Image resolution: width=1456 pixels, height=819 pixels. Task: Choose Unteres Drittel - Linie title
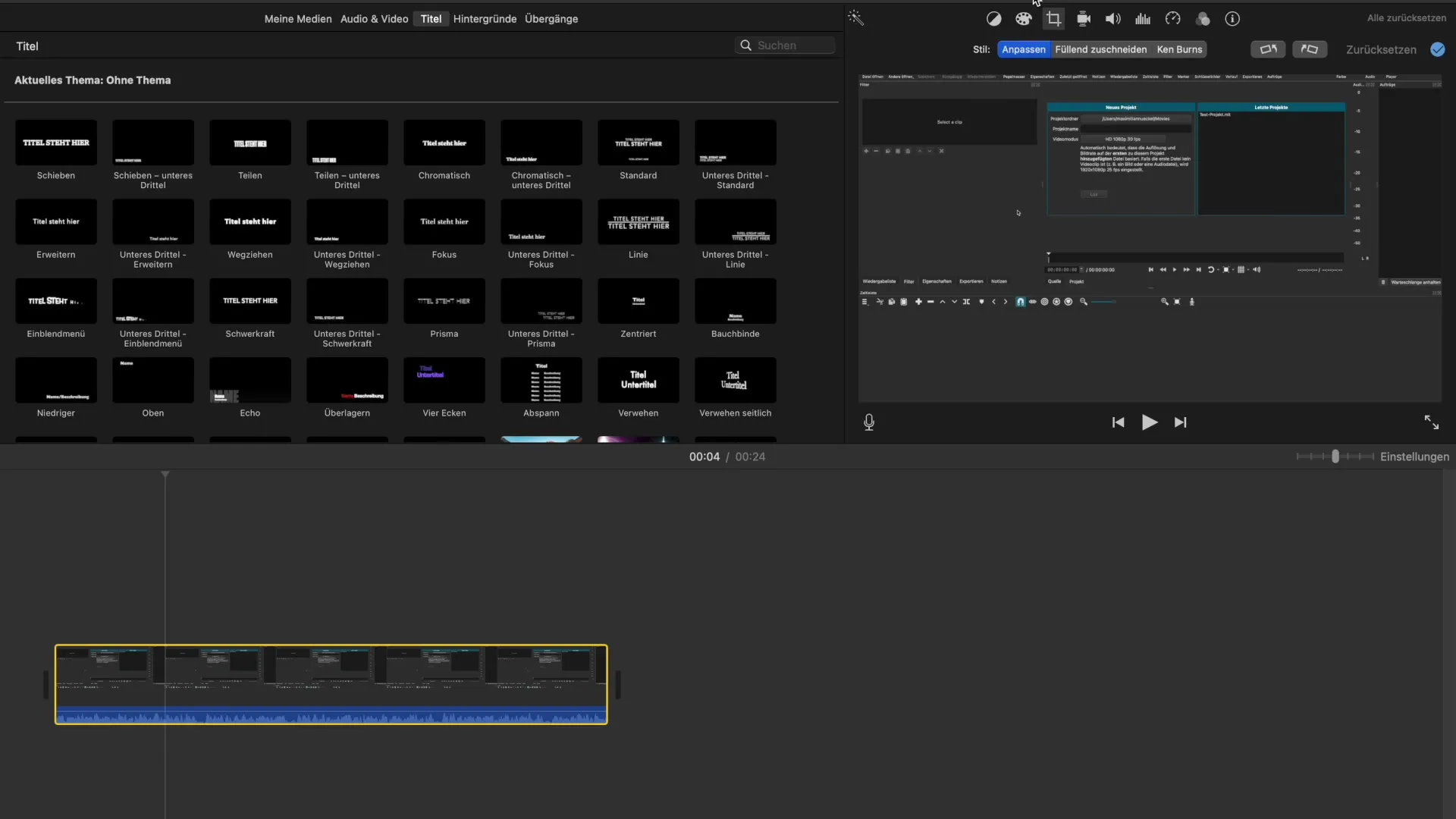click(x=736, y=221)
